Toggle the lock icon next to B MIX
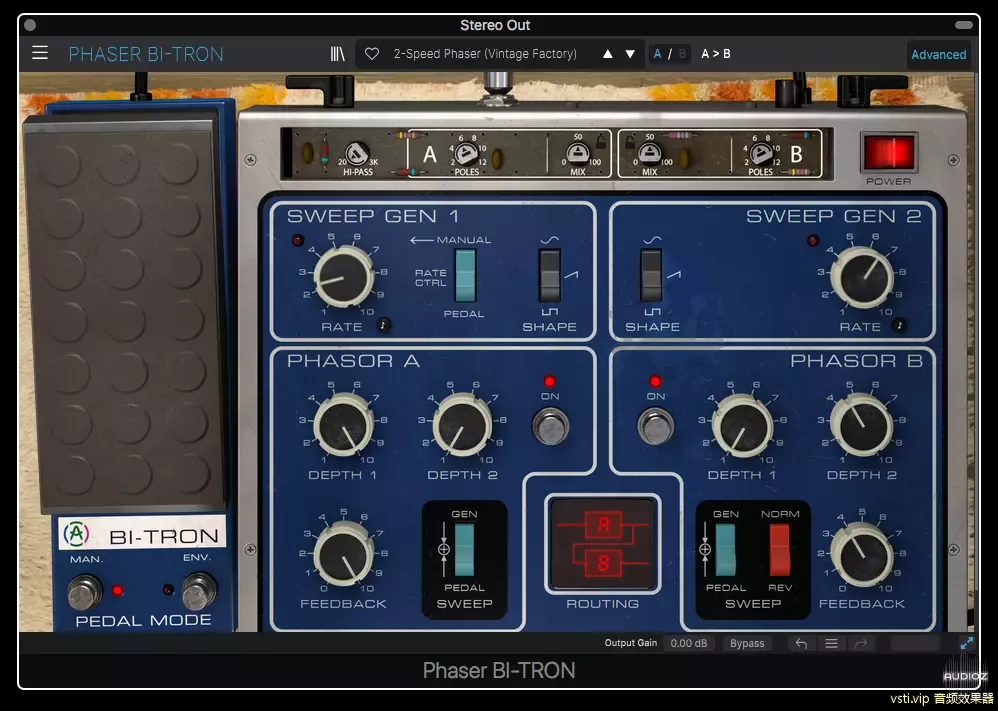The image size is (998, 711). point(629,141)
